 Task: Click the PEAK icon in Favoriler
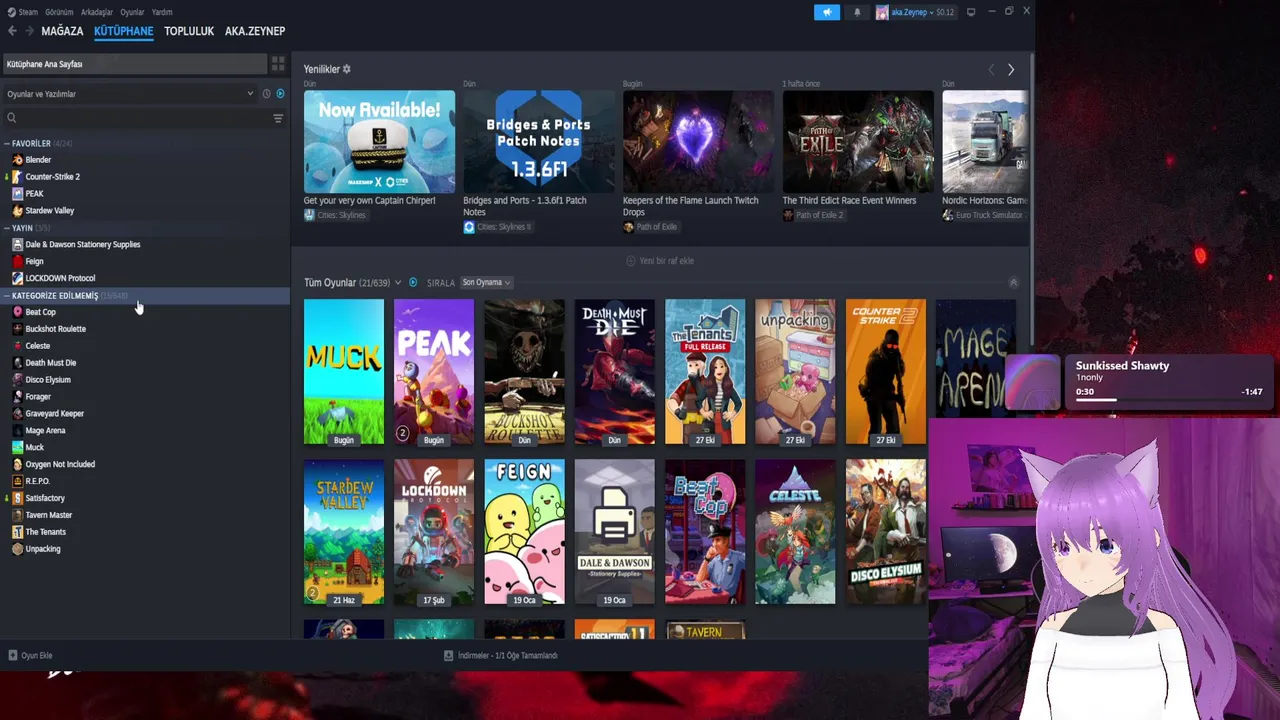click(x=17, y=194)
